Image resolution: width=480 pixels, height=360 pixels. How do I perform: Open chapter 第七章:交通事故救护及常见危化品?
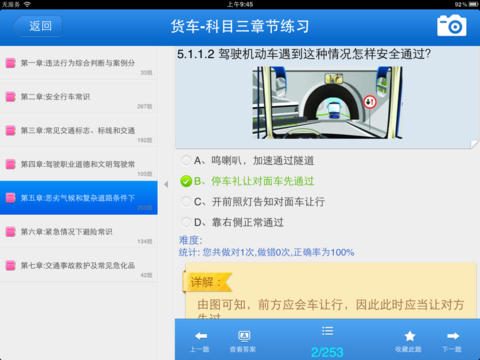(x=79, y=265)
